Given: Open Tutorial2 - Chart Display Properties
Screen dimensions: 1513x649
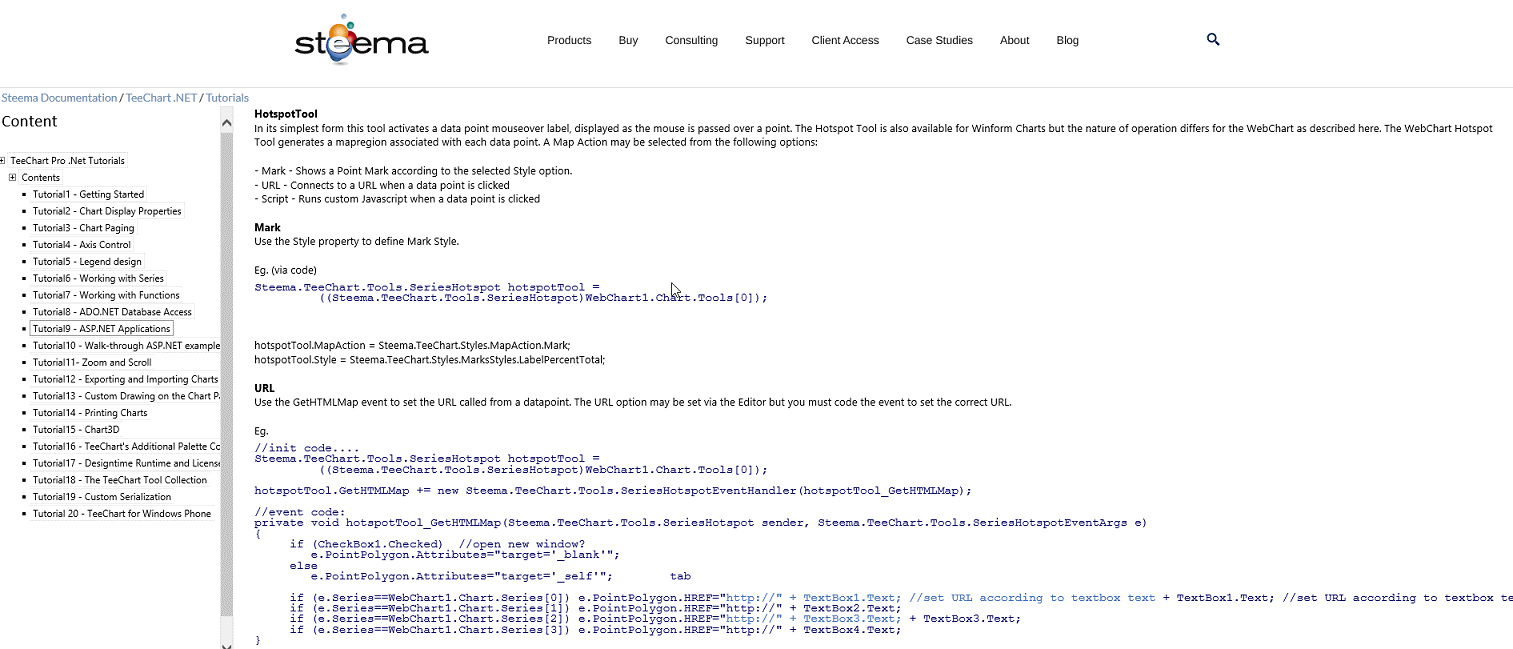Looking at the screenshot, I should coord(107,211).
